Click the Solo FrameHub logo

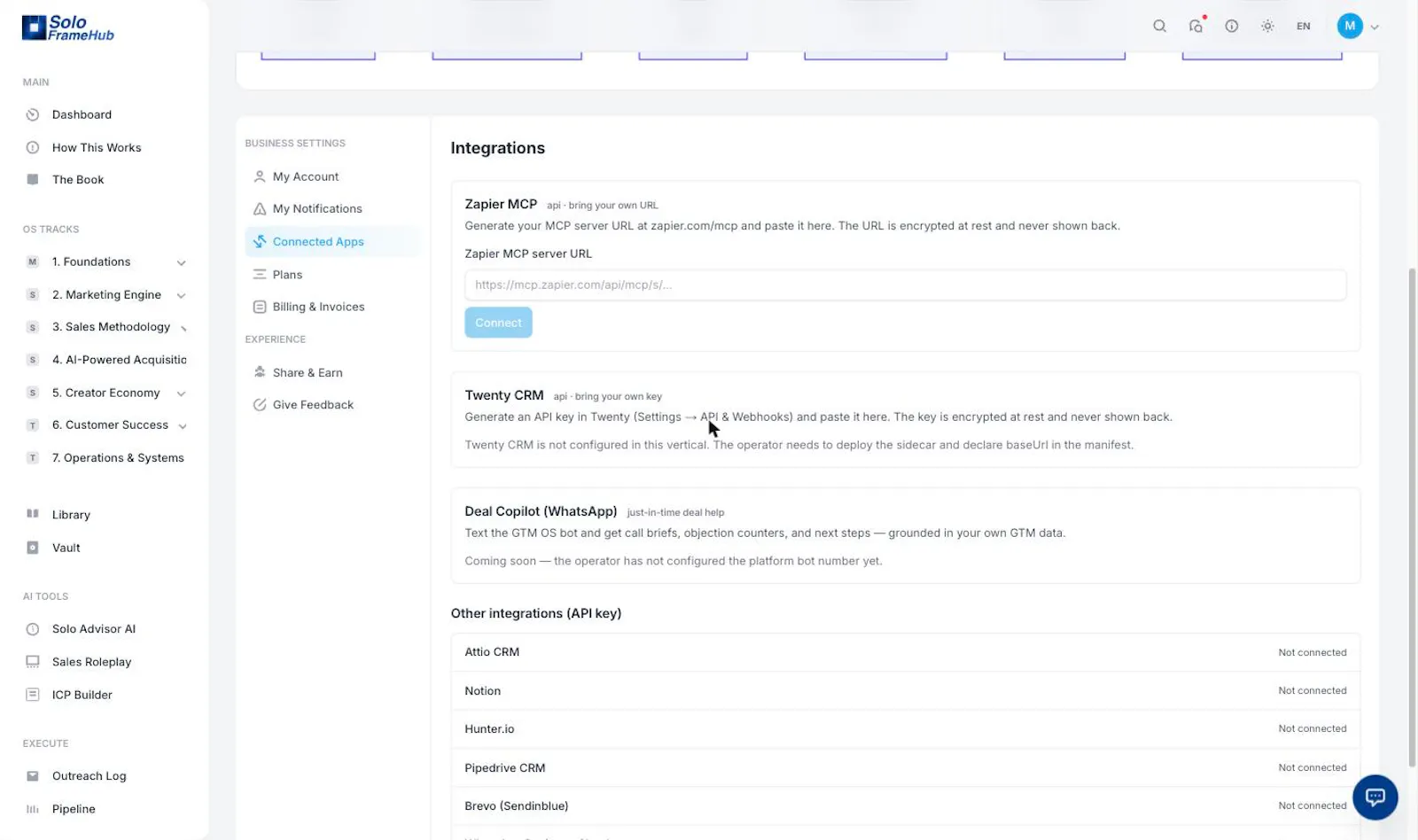pos(68,28)
